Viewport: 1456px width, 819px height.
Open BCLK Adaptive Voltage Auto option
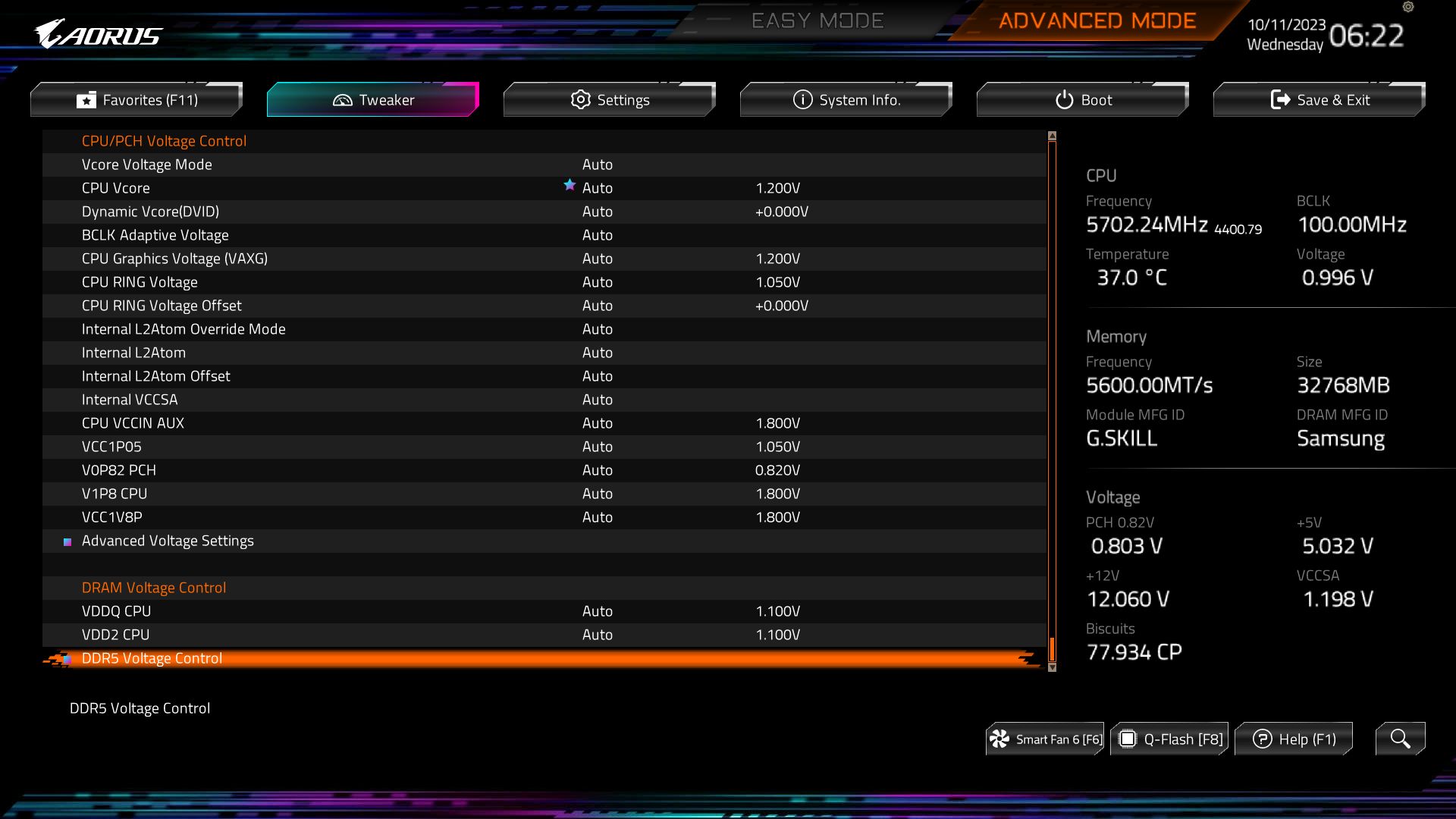pos(597,235)
